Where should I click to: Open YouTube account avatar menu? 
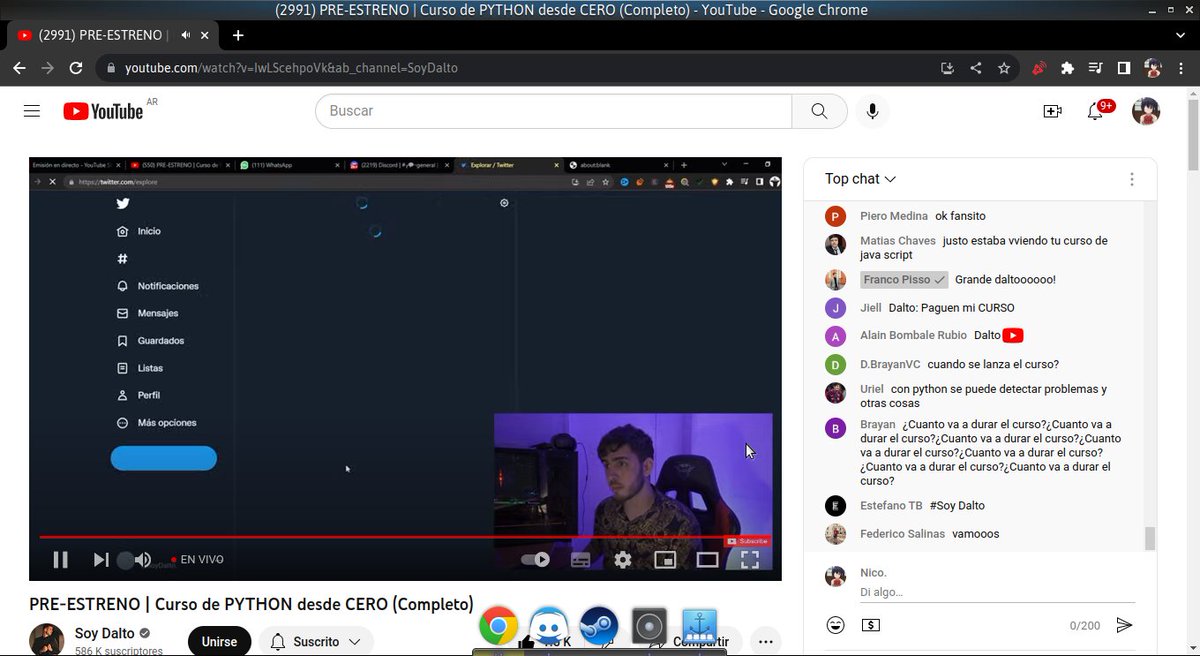tap(1146, 111)
